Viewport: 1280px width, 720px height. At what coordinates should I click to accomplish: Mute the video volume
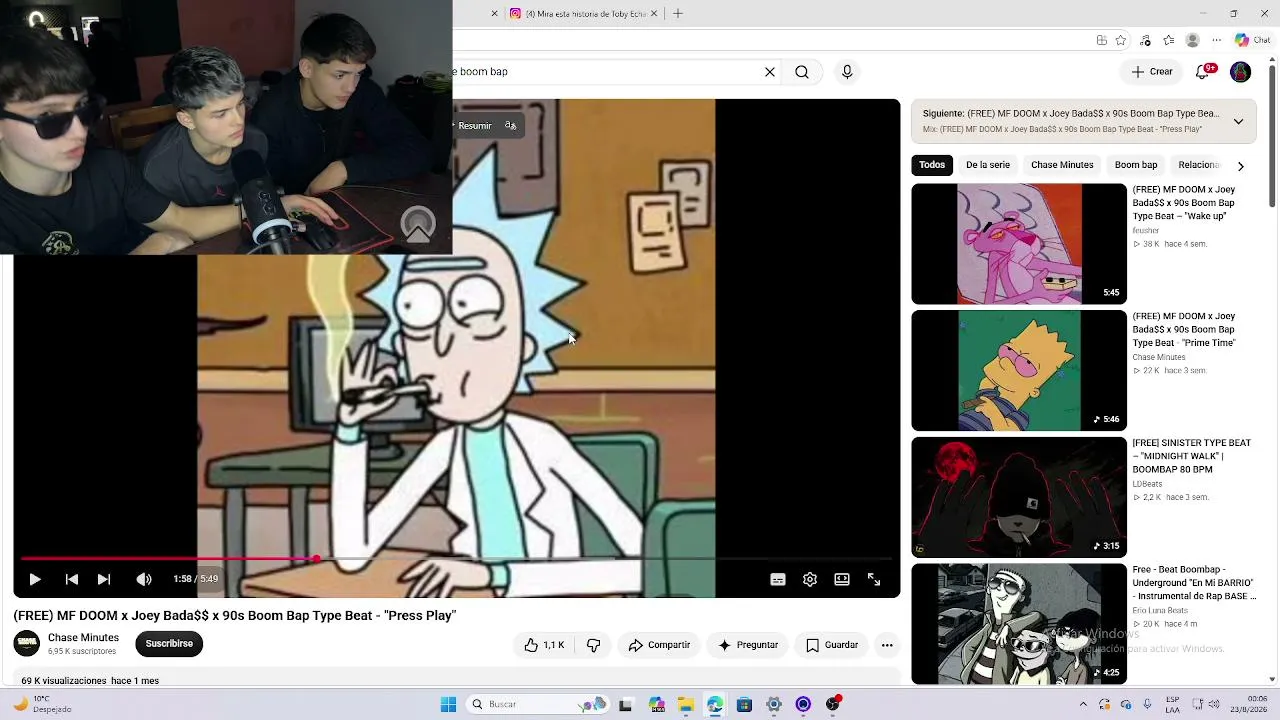[x=144, y=579]
